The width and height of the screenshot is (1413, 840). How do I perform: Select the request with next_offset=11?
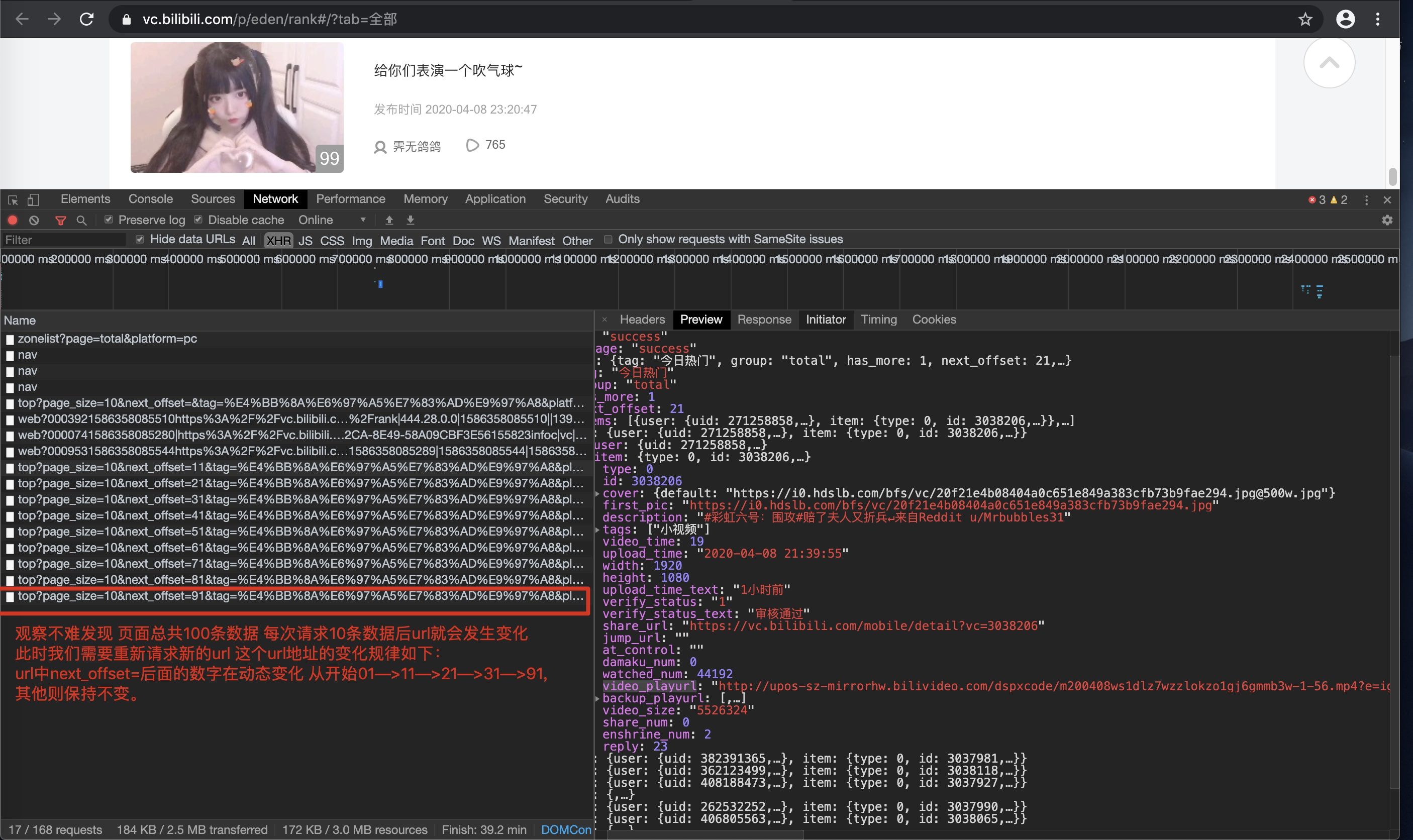point(296,468)
